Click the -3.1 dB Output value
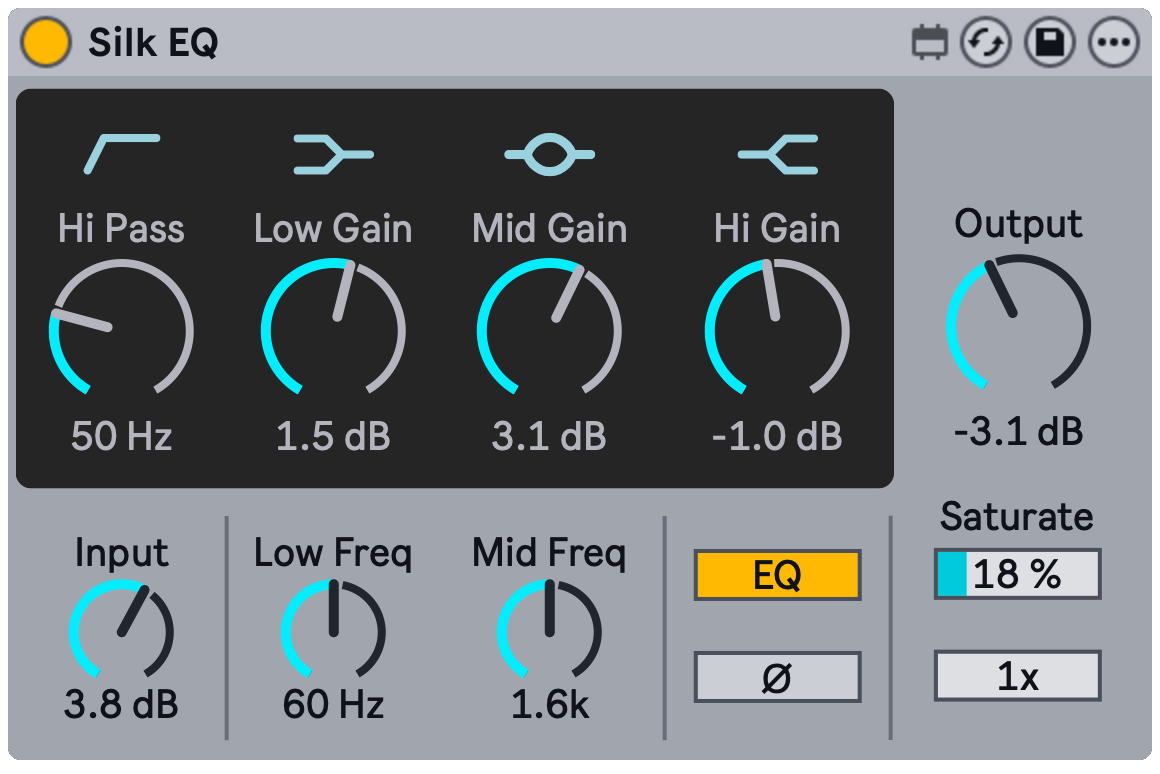Image resolution: width=1160 pixels, height=774 pixels. pos(1019,431)
